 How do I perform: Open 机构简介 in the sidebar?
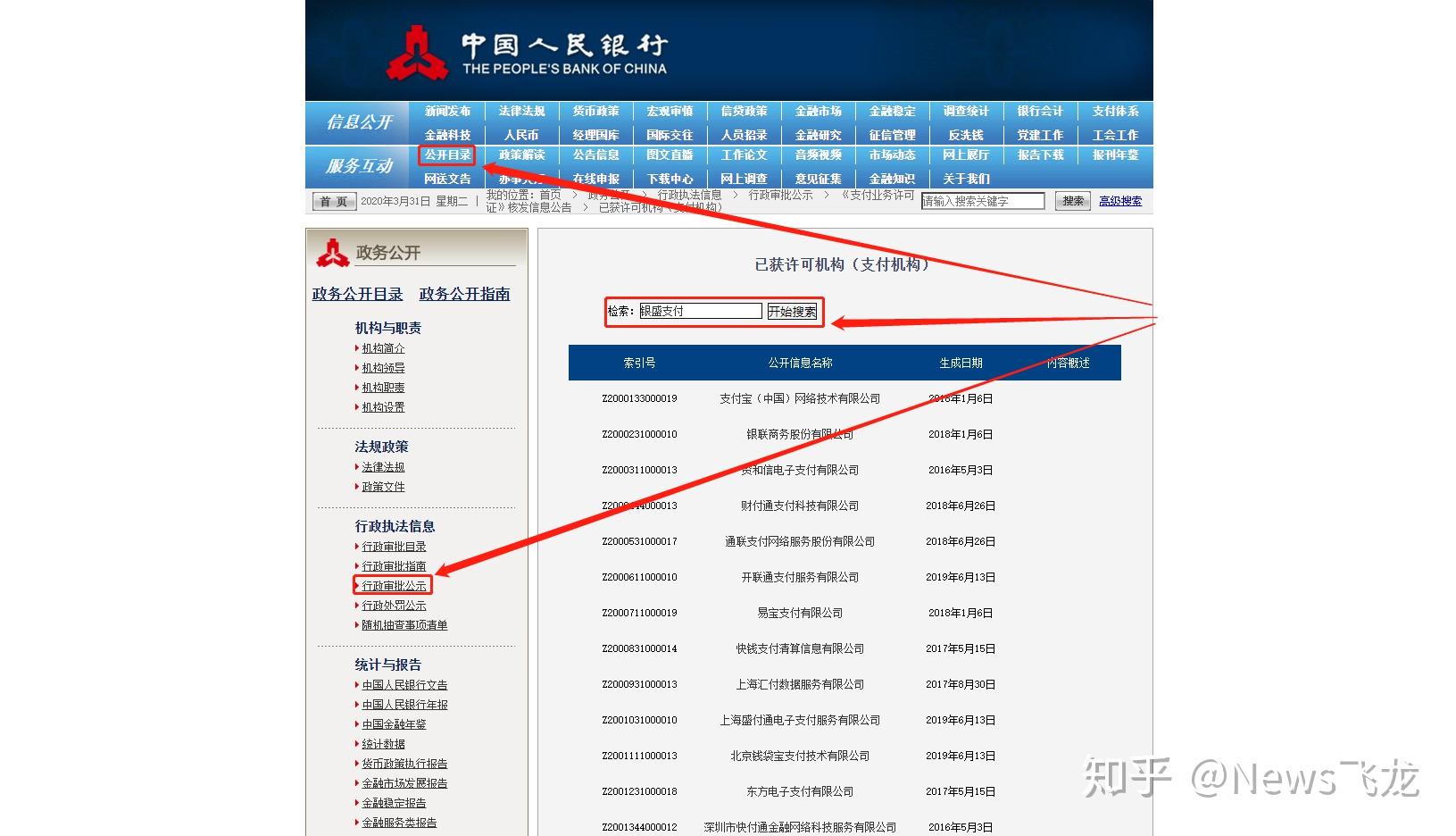click(x=383, y=348)
